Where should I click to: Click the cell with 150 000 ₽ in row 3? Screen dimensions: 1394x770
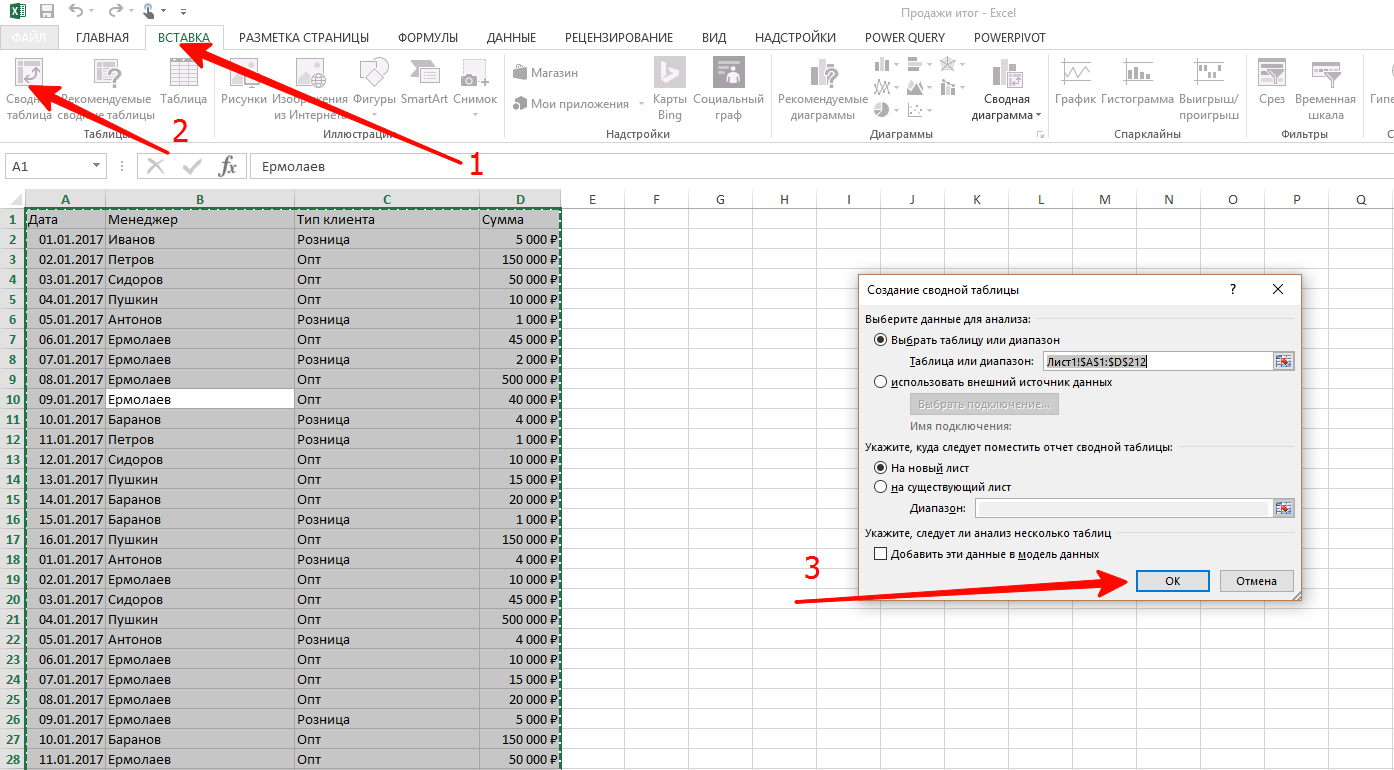(x=520, y=259)
